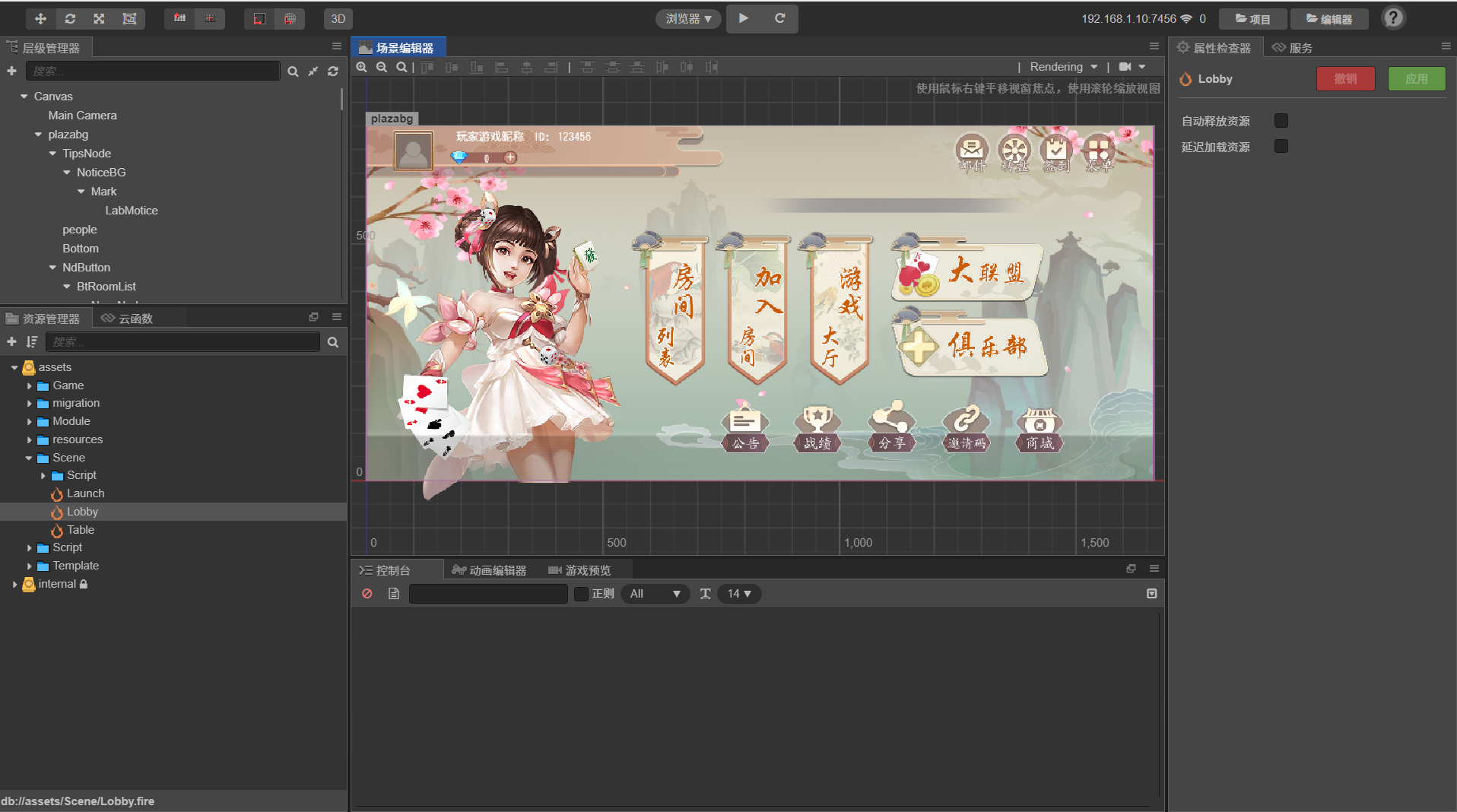
Task: Select the Move transform tool
Action: (40, 18)
